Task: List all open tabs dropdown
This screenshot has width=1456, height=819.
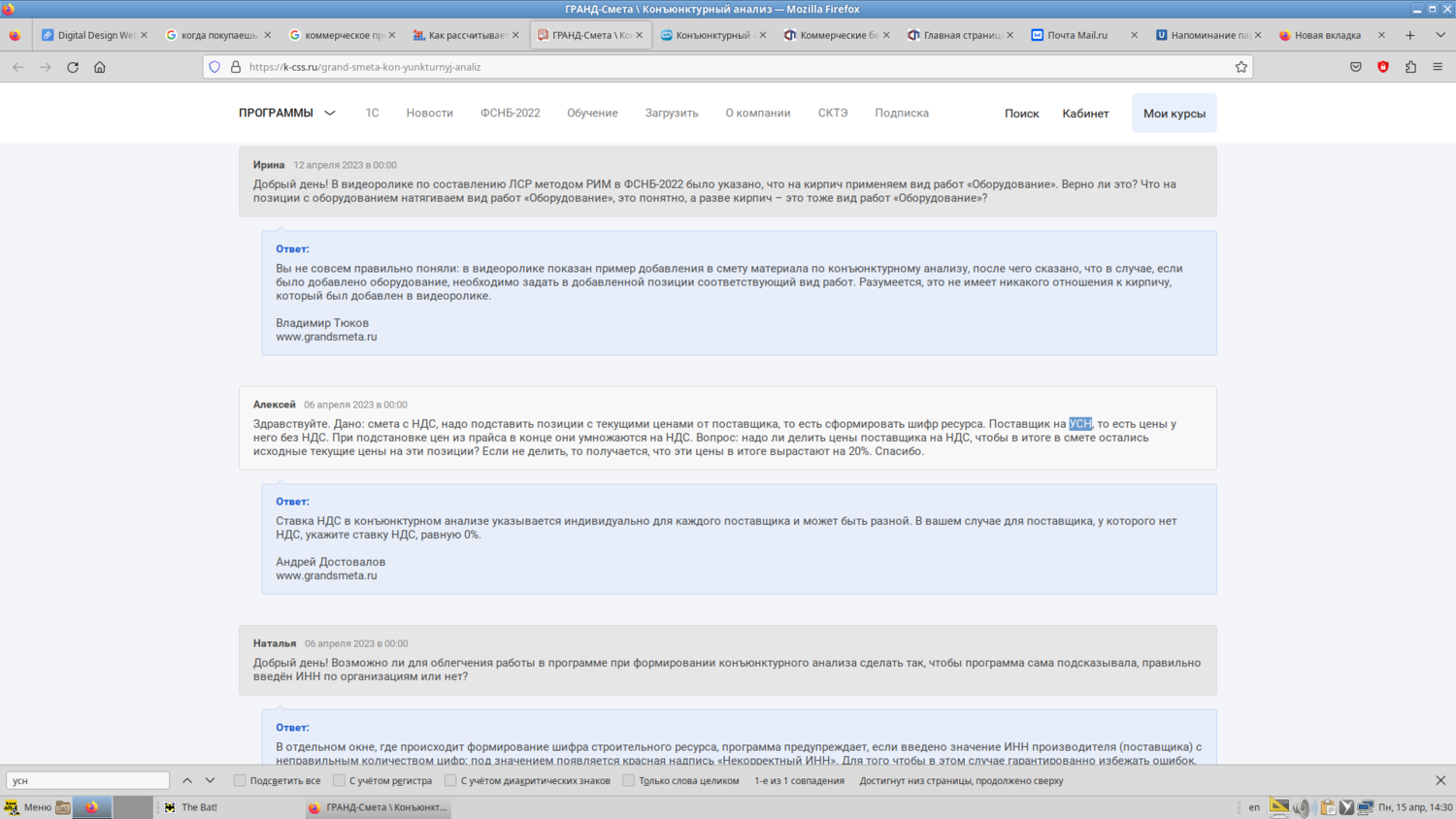Action: tap(1440, 35)
